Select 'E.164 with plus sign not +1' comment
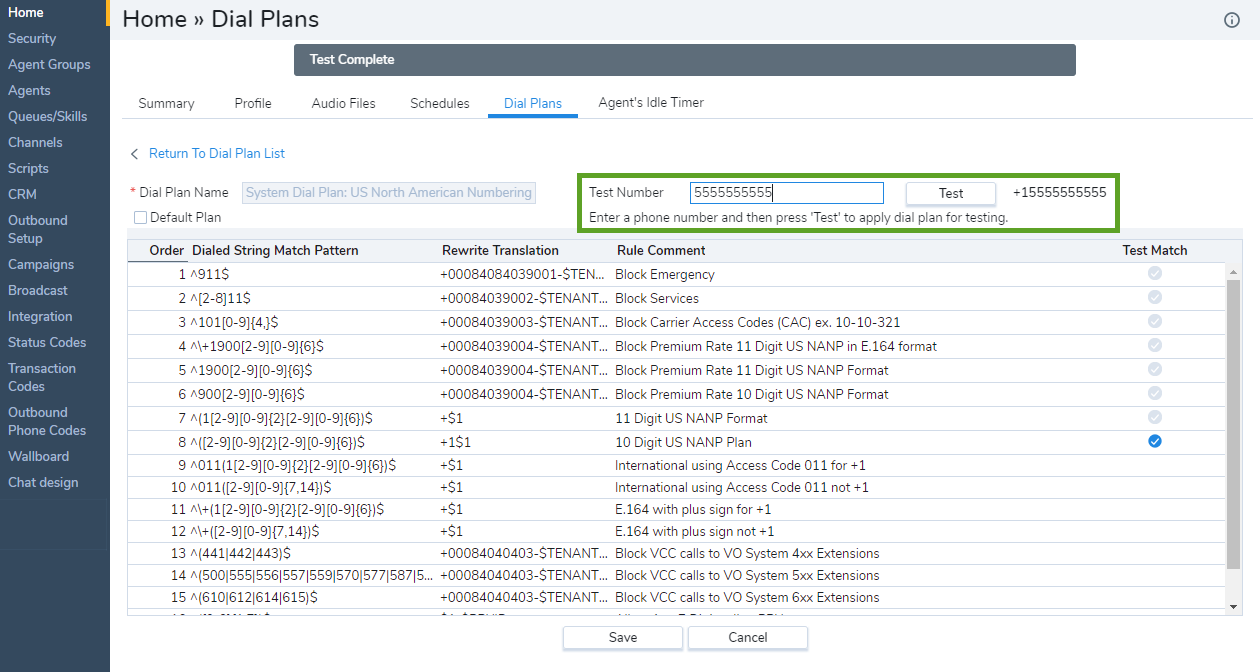This screenshot has width=1260, height=672. coord(695,531)
